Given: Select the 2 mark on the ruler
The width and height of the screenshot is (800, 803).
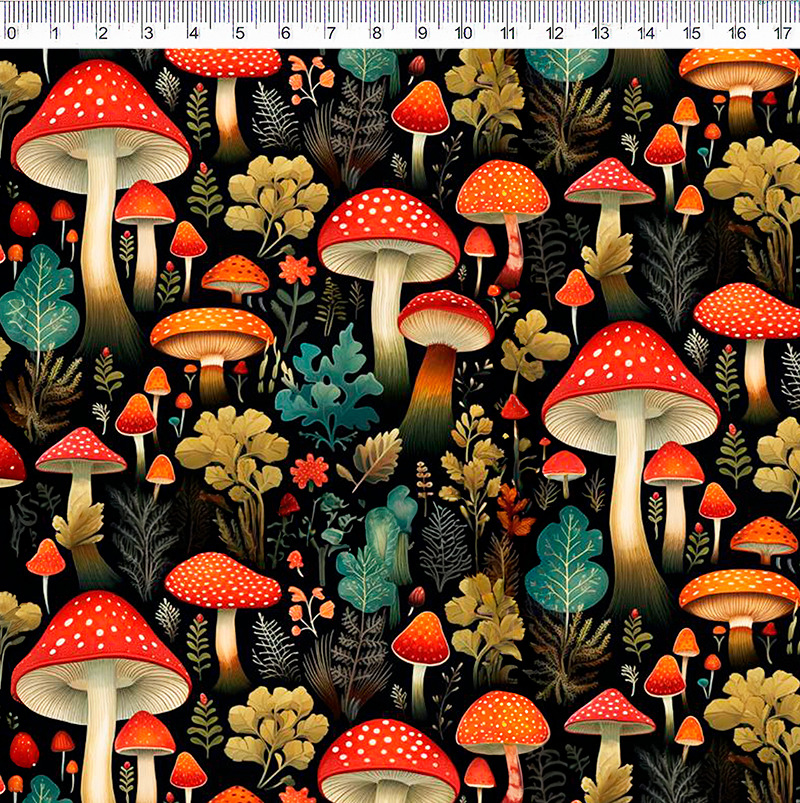Looking at the screenshot, I should click(x=102, y=34).
